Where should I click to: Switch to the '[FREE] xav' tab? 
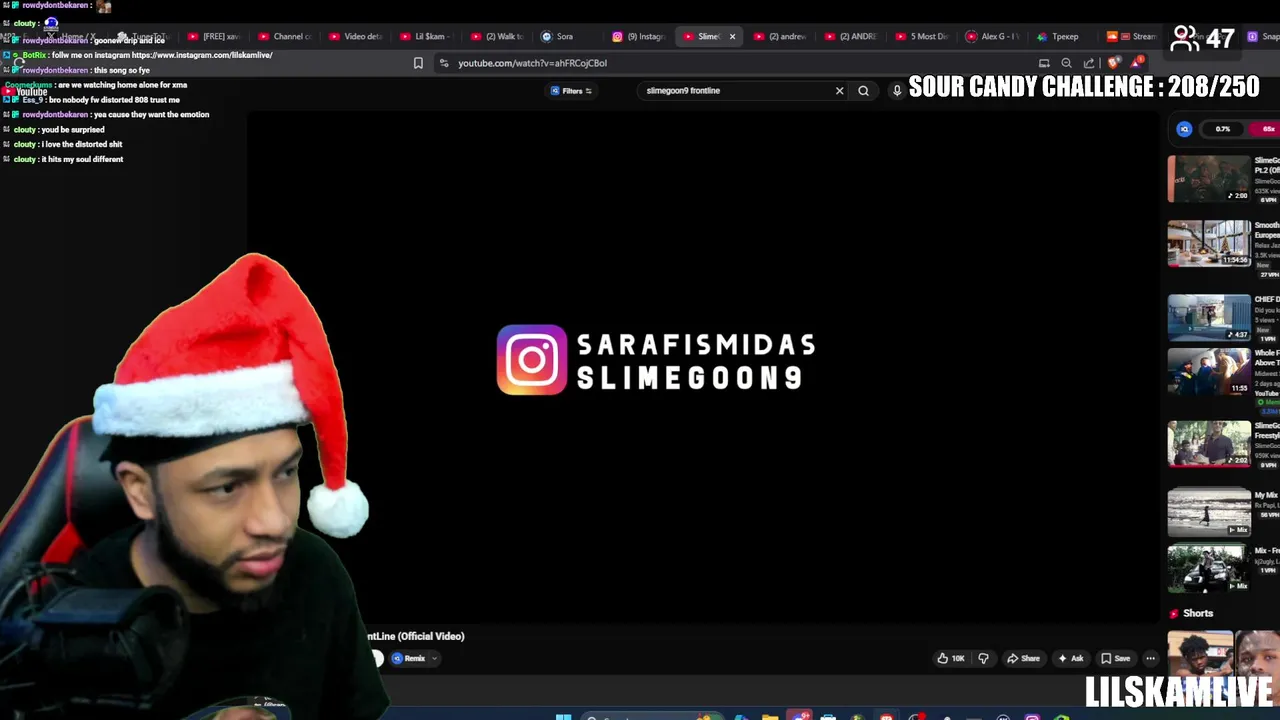[x=214, y=36]
